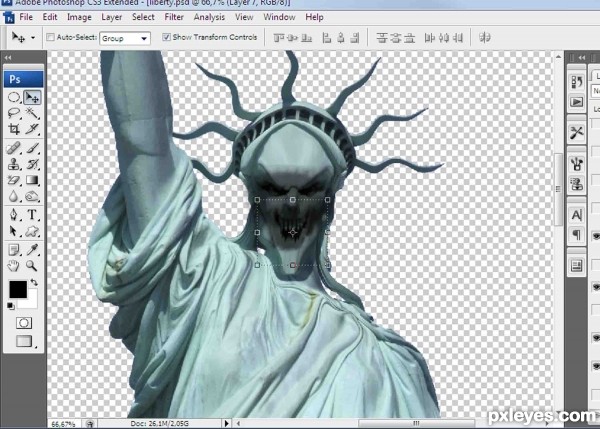Open the File menu

26,17
